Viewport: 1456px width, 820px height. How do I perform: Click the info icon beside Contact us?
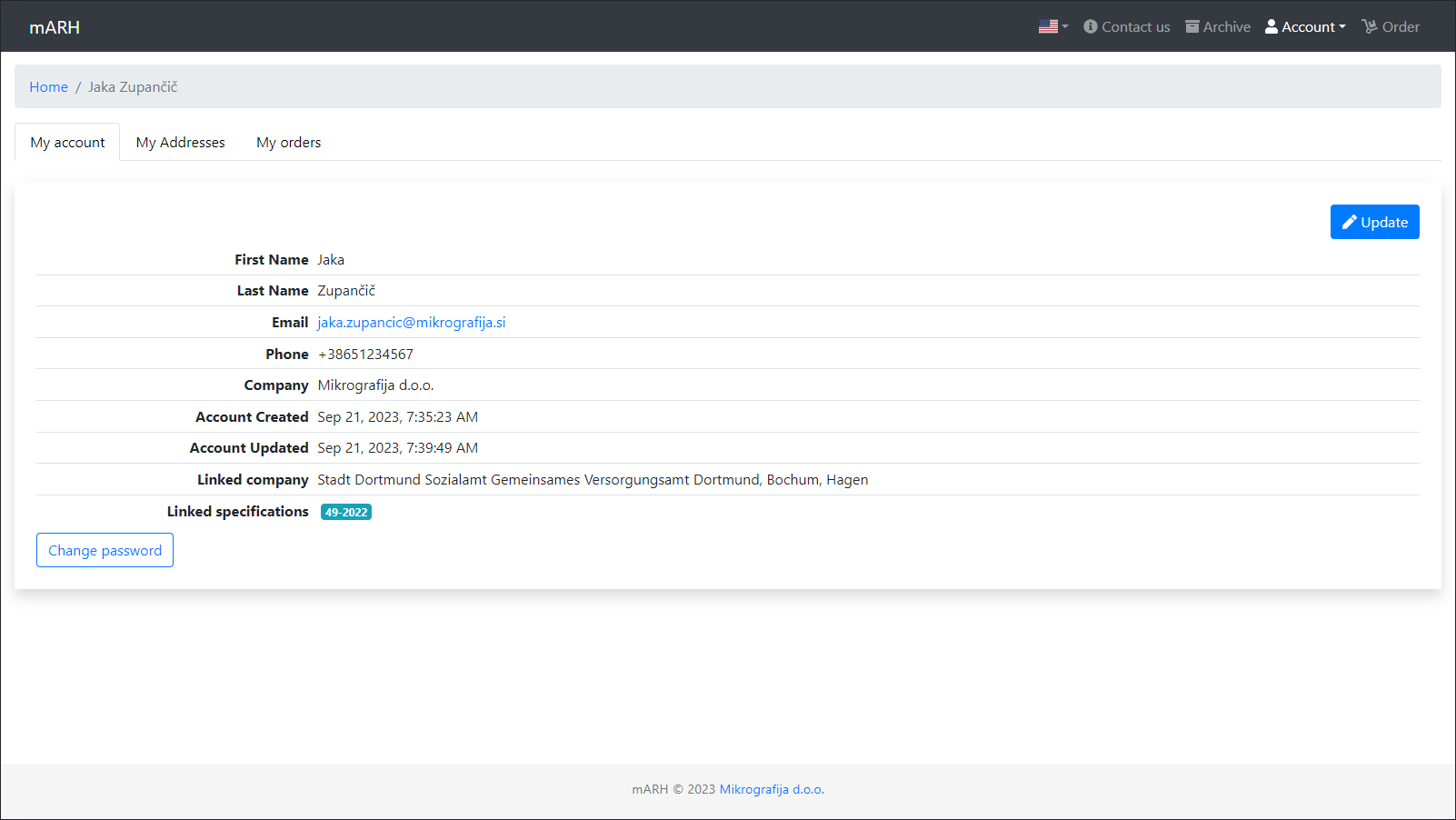[1091, 27]
